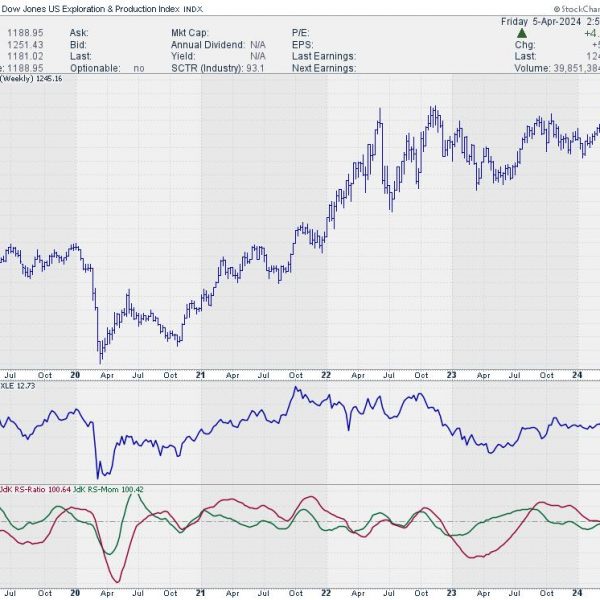Click the 'Annual Dividend:' label
This screenshot has width=600, height=600.
[x=208, y=45]
